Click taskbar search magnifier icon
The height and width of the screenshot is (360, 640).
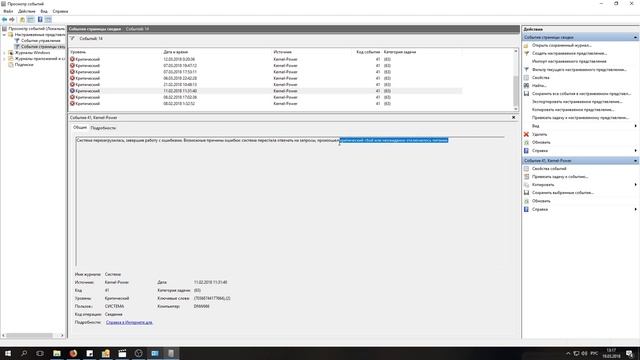[24, 353]
